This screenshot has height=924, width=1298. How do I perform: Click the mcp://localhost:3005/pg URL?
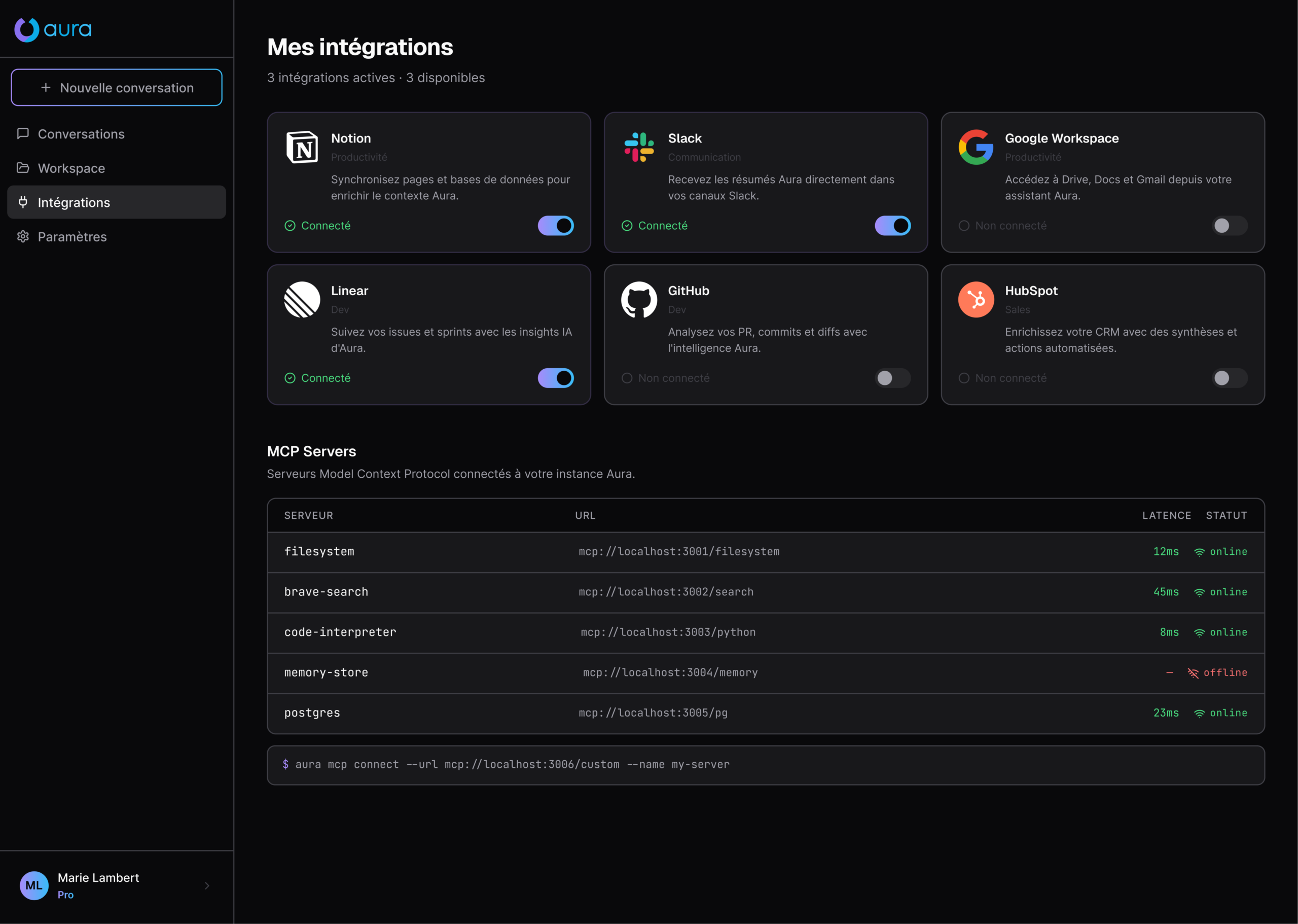tap(653, 713)
